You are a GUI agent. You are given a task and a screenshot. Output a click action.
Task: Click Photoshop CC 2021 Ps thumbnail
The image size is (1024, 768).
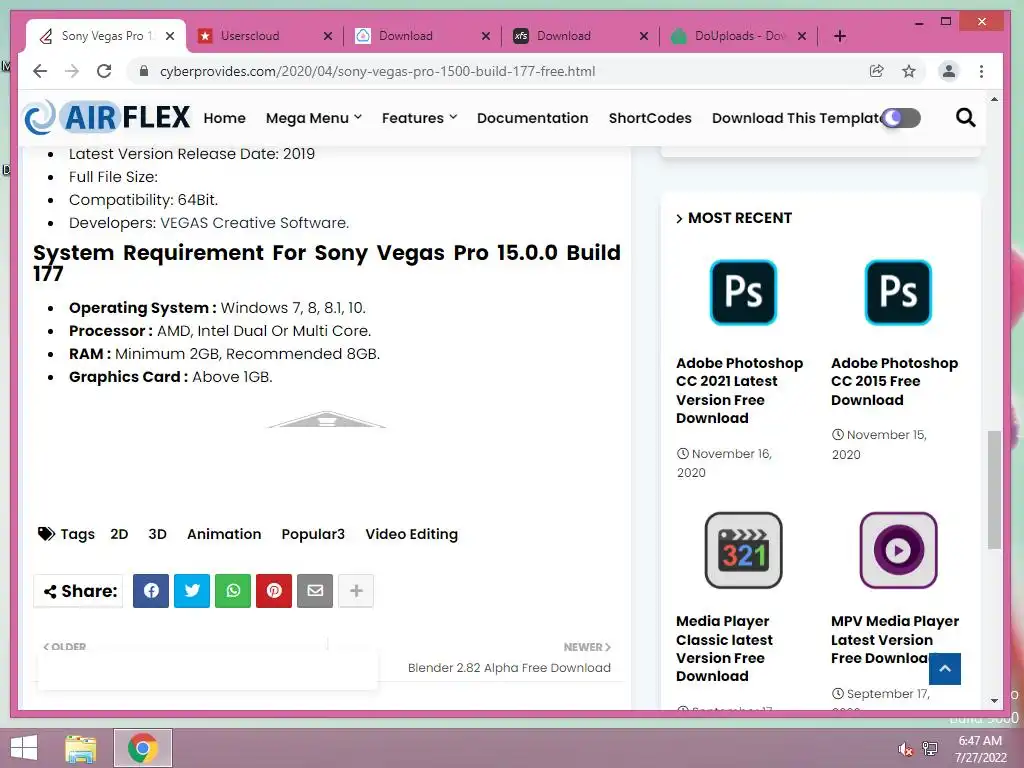pos(743,292)
